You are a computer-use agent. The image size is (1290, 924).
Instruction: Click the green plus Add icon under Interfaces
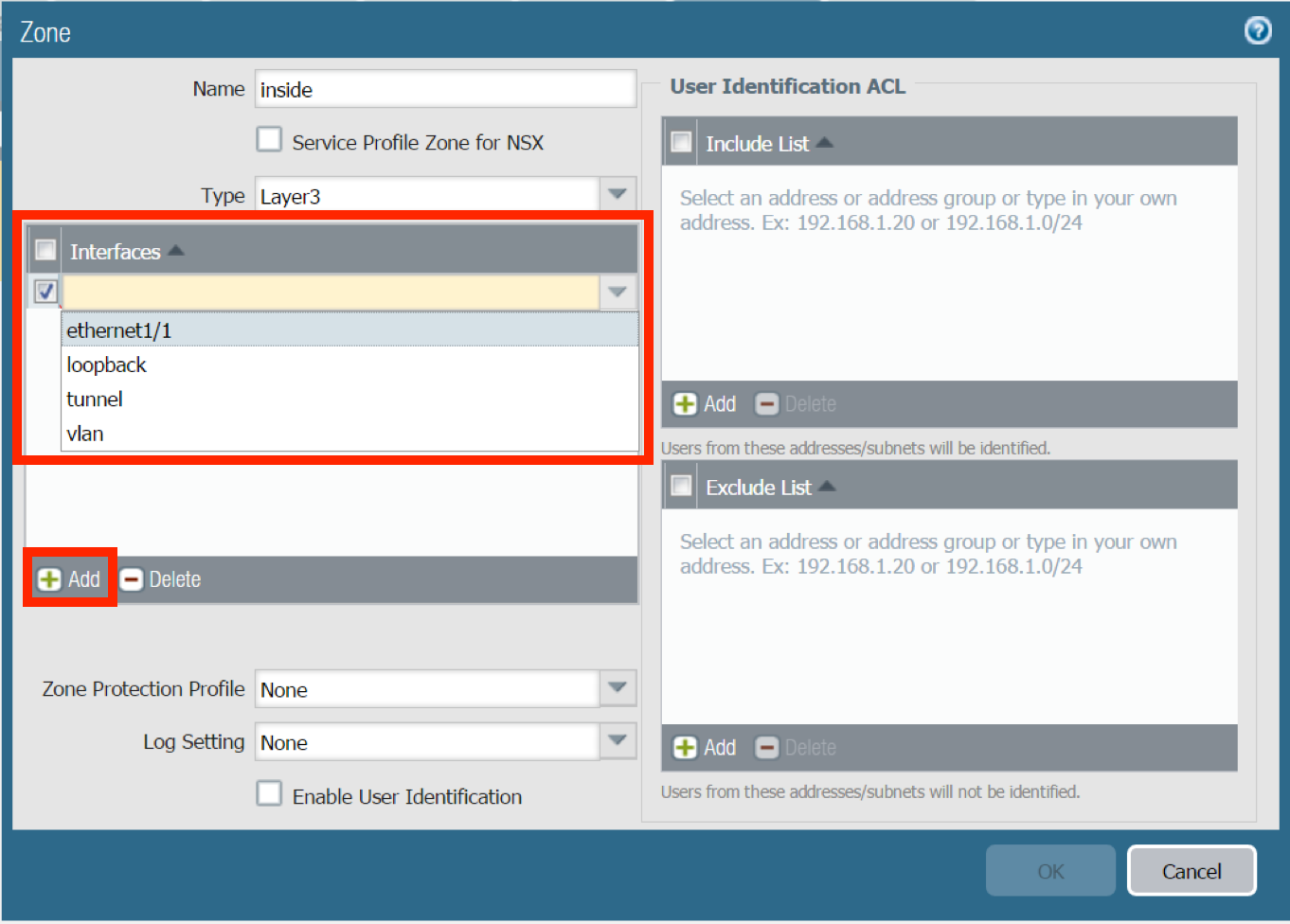point(49,579)
